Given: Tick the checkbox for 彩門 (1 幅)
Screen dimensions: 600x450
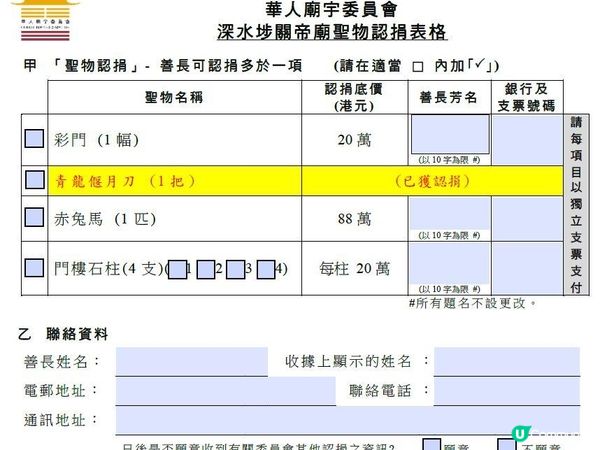Looking at the screenshot, I should click(x=34, y=138).
